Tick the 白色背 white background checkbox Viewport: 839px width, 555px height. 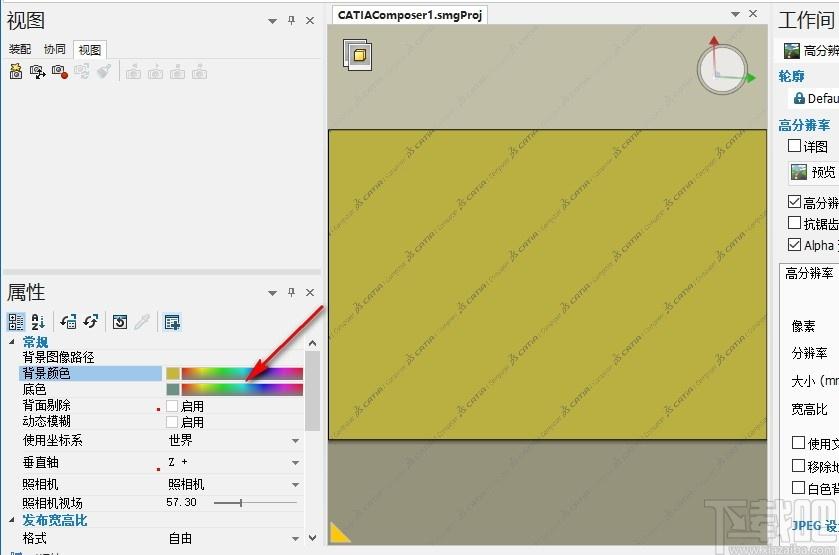798,488
